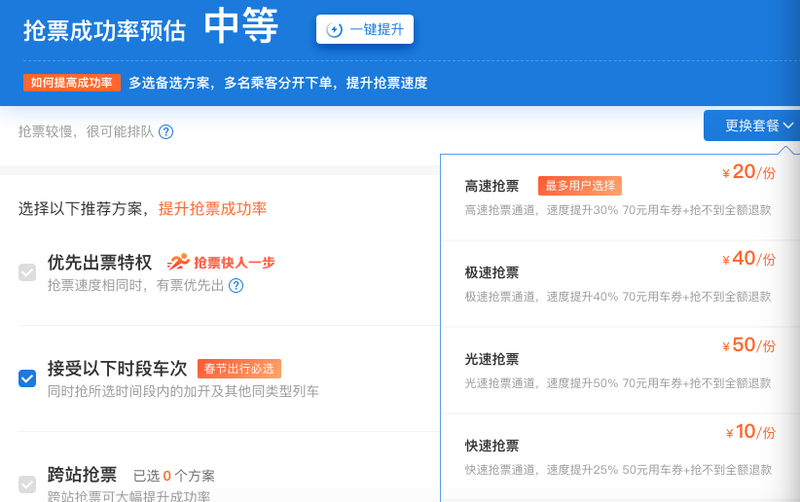This screenshot has width=800, height=502.
Task: Click the lightning icon in 一键提升 button
Action: click(x=334, y=30)
